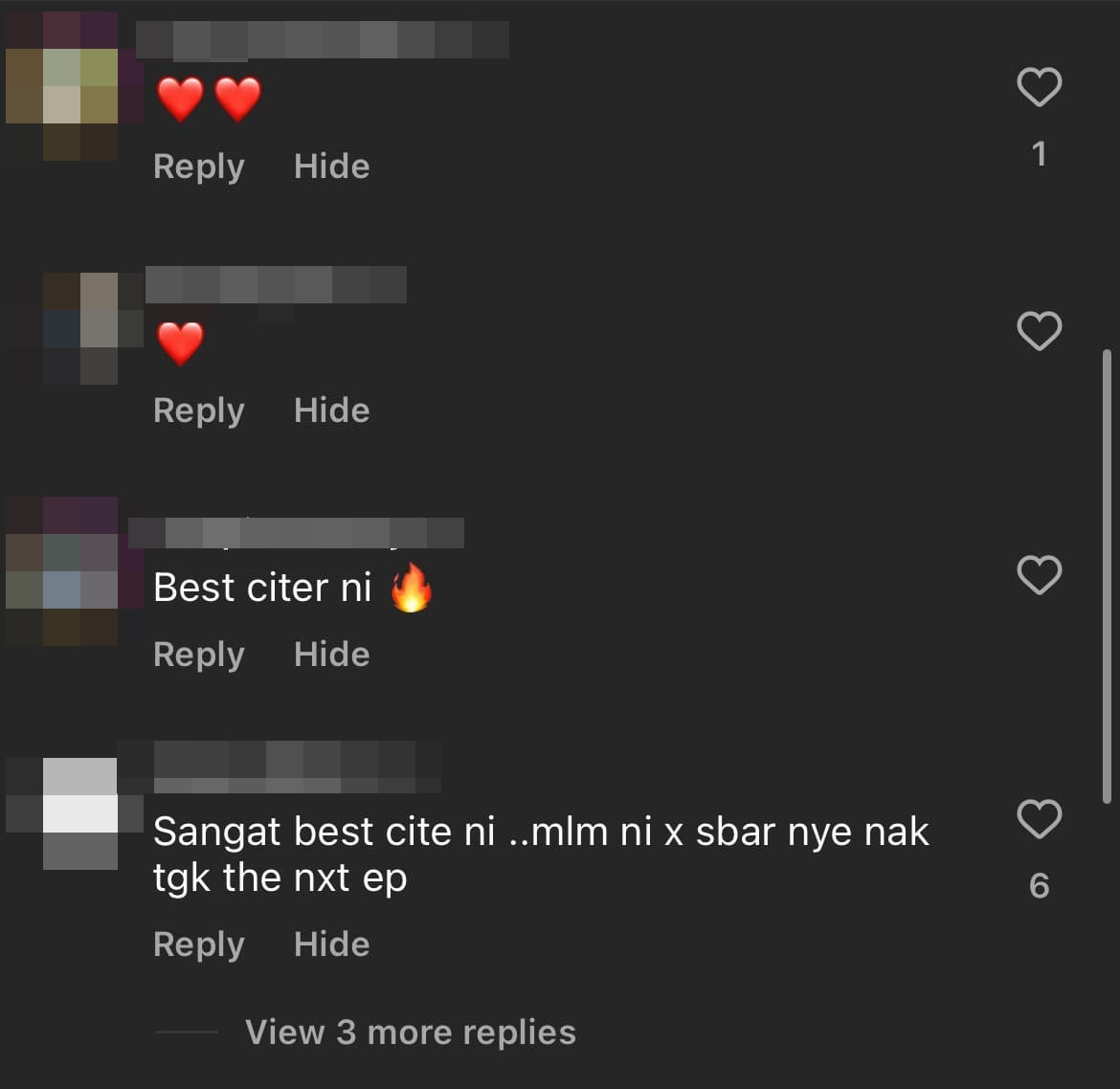
Task: Like the "Best citer ni" comment
Action: (x=1039, y=575)
